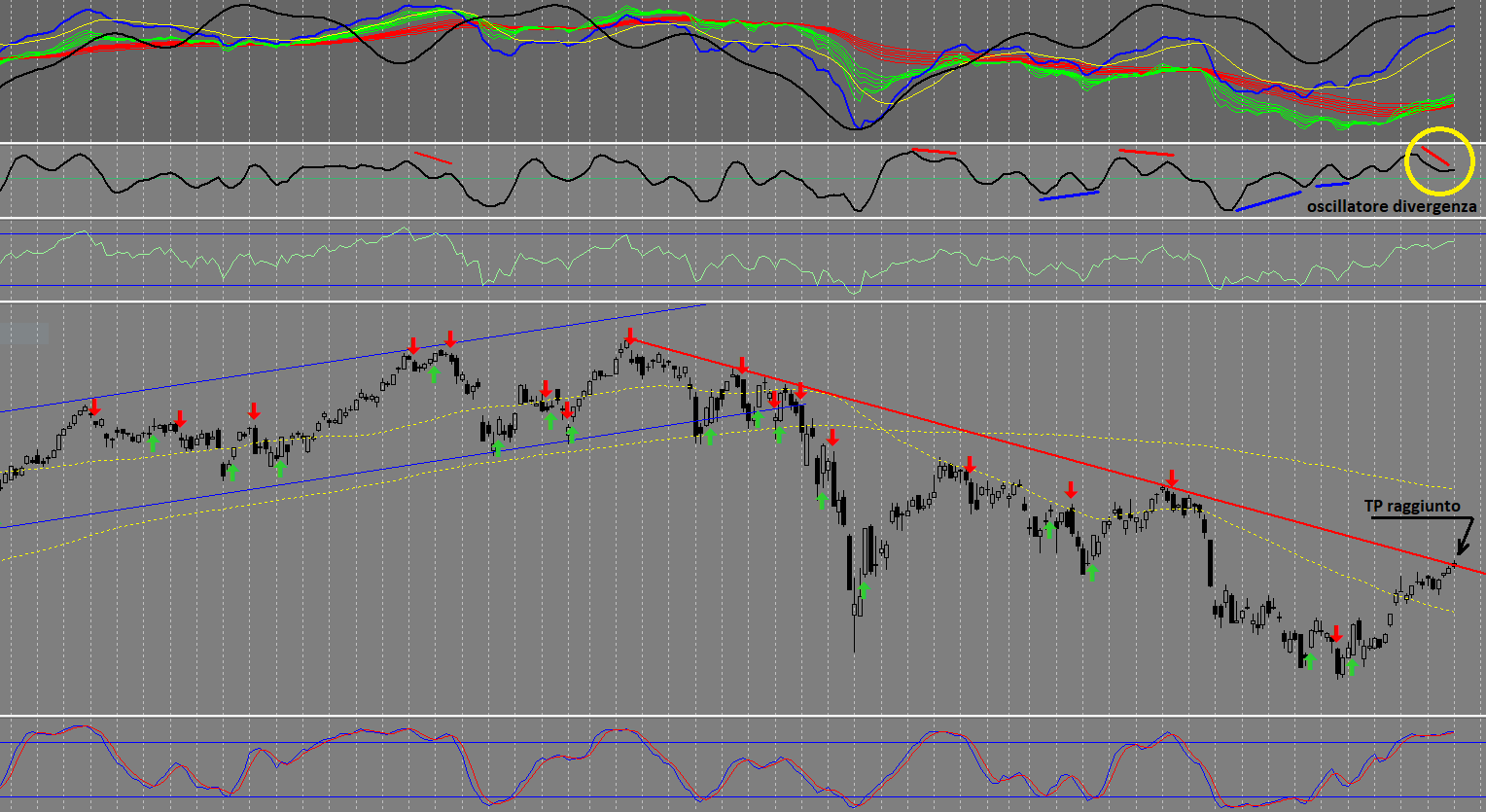Viewport: 1486px width, 812px height.
Task: Click the green buy arrow under the longest-wick candle
Action: pyautogui.click(x=863, y=588)
